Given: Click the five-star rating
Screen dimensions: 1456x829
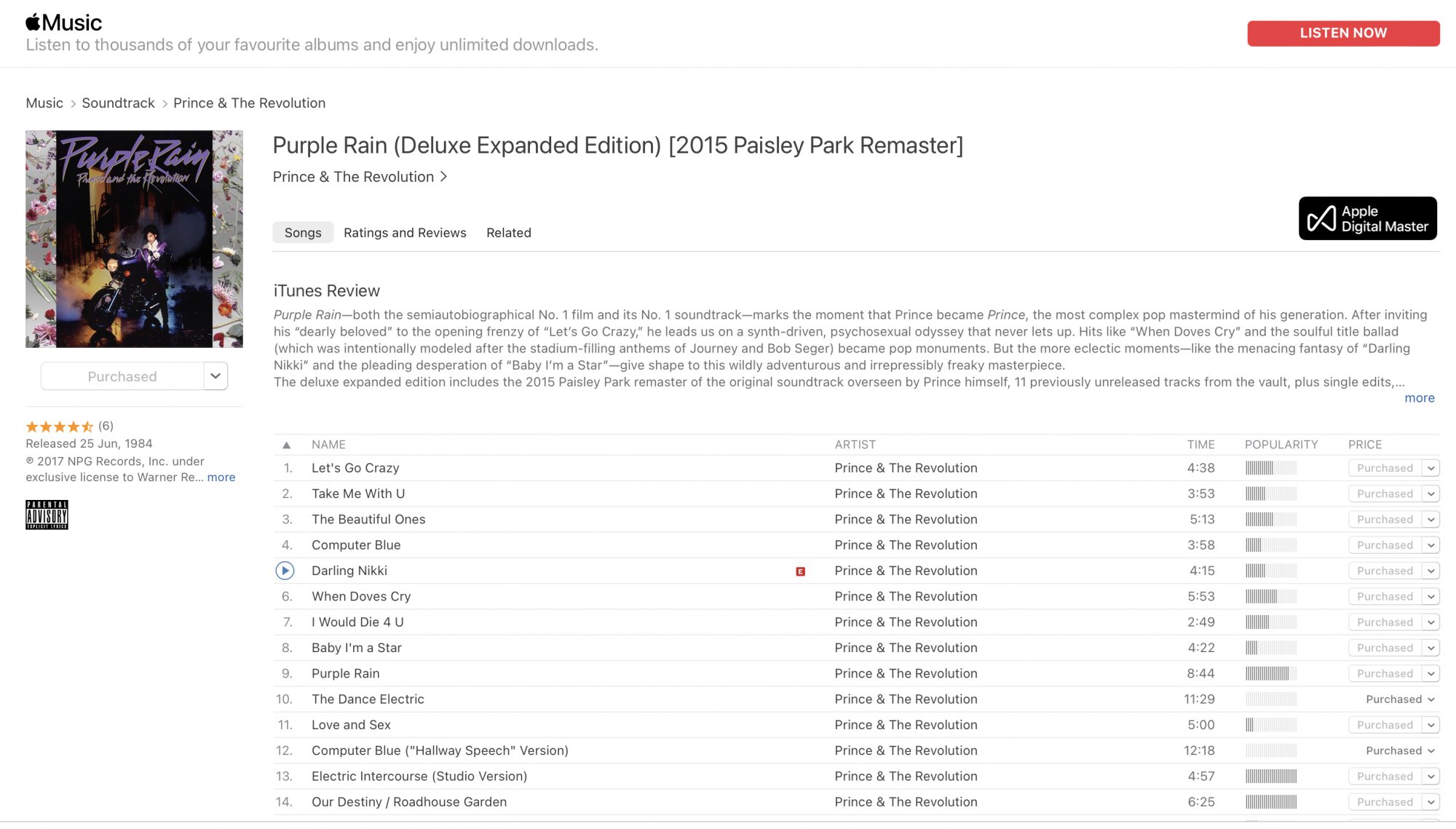Looking at the screenshot, I should [59, 427].
